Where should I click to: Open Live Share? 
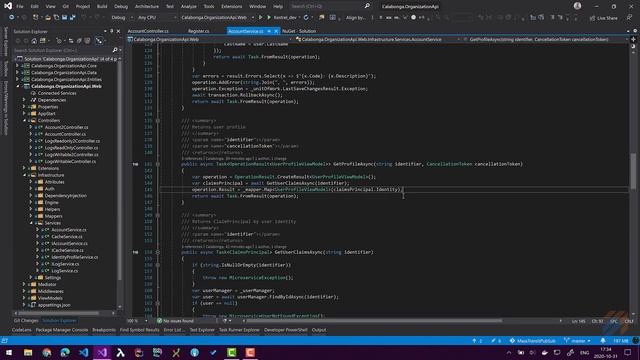[x=604, y=18]
